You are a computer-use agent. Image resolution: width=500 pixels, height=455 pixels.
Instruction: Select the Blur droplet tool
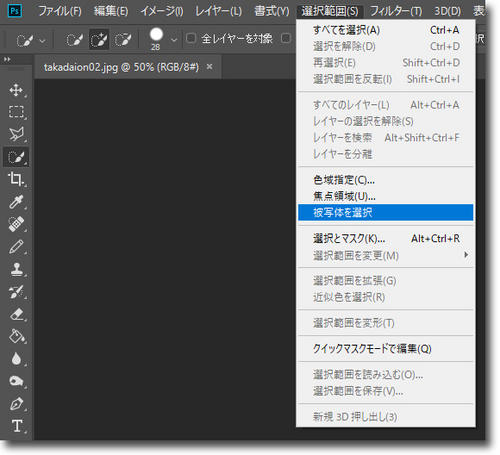pyautogui.click(x=16, y=359)
